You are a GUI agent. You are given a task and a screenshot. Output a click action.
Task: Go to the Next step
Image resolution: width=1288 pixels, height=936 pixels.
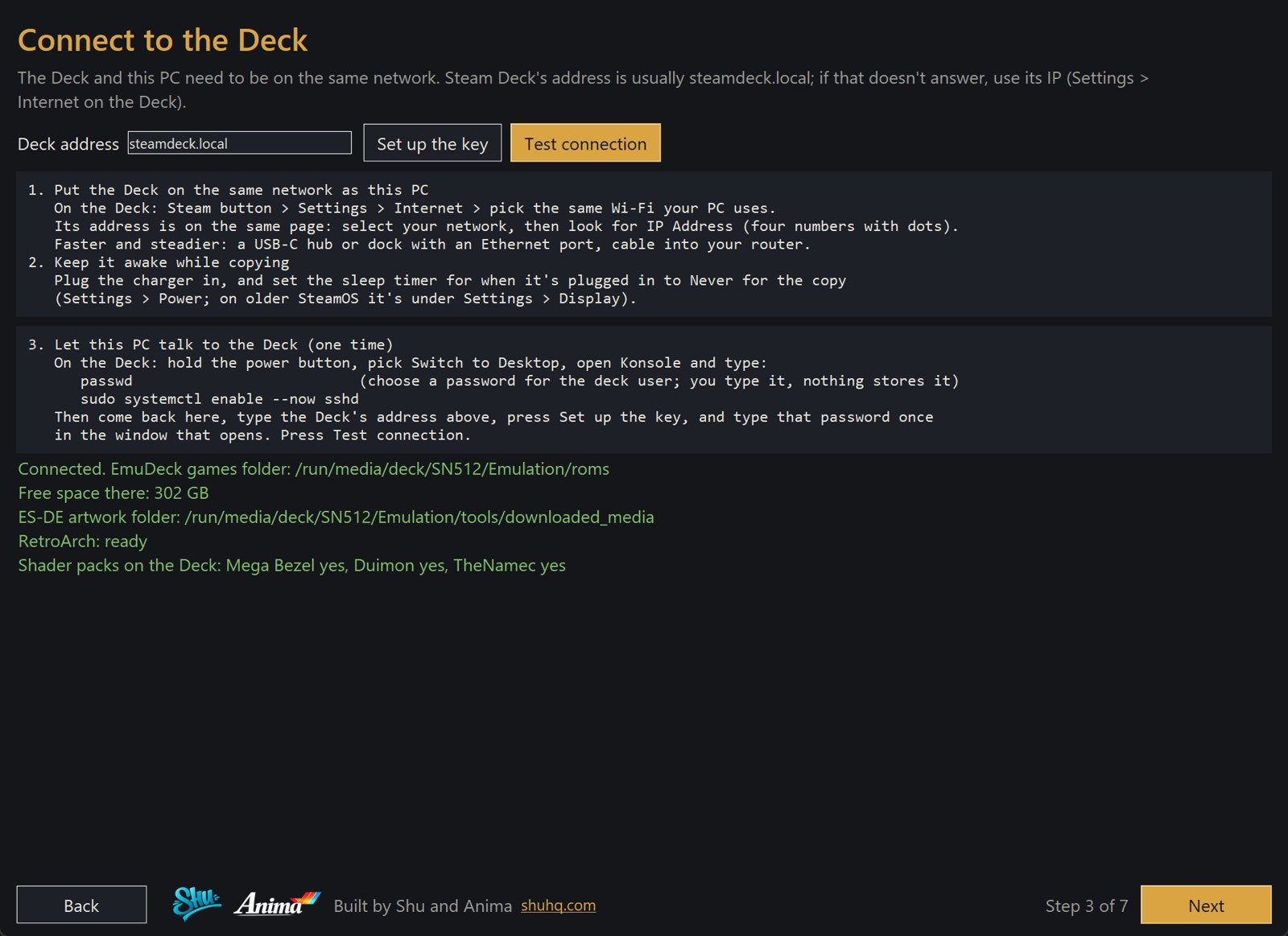pos(1206,905)
